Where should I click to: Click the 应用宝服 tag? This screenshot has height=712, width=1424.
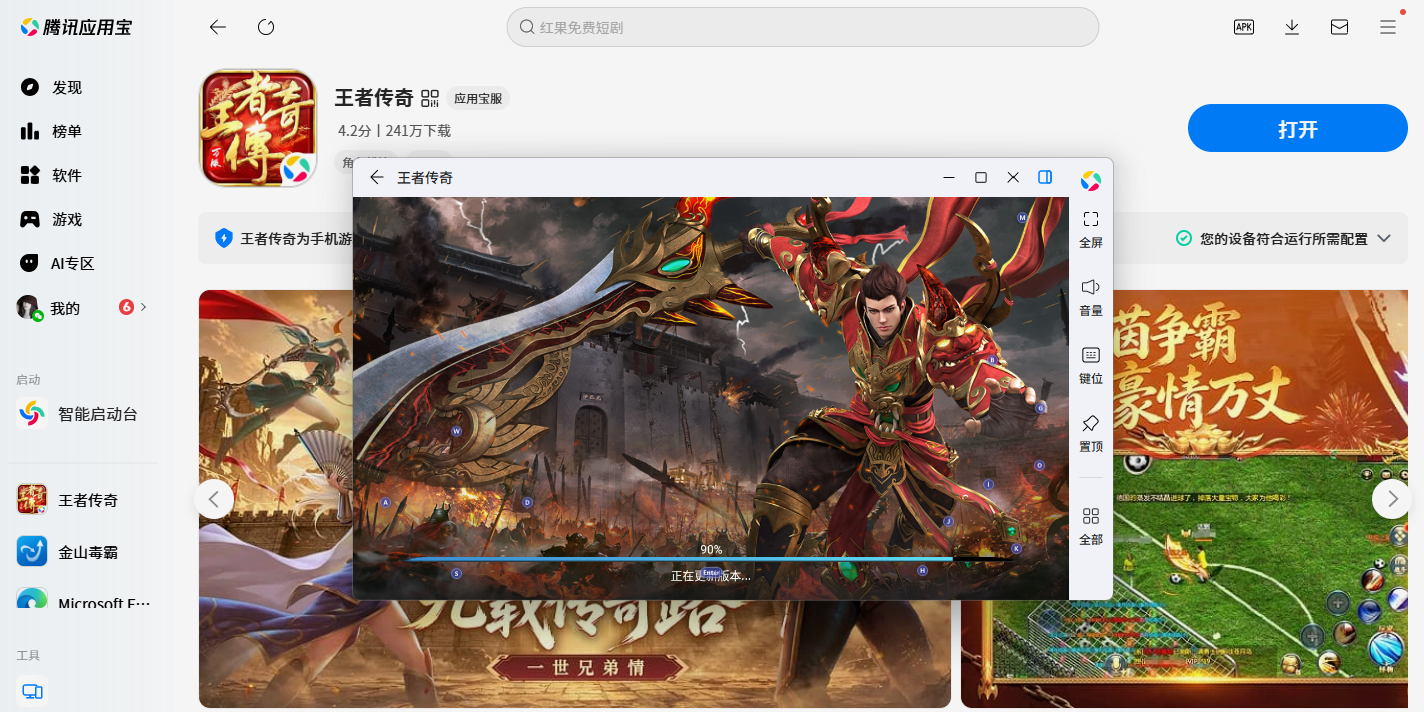477,98
